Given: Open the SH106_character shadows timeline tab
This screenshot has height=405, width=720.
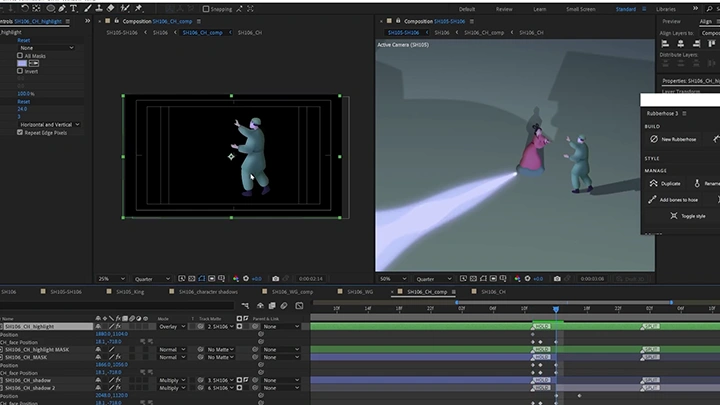Looking at the screenshot, I should pyautogui.click(x=208, y=292).
